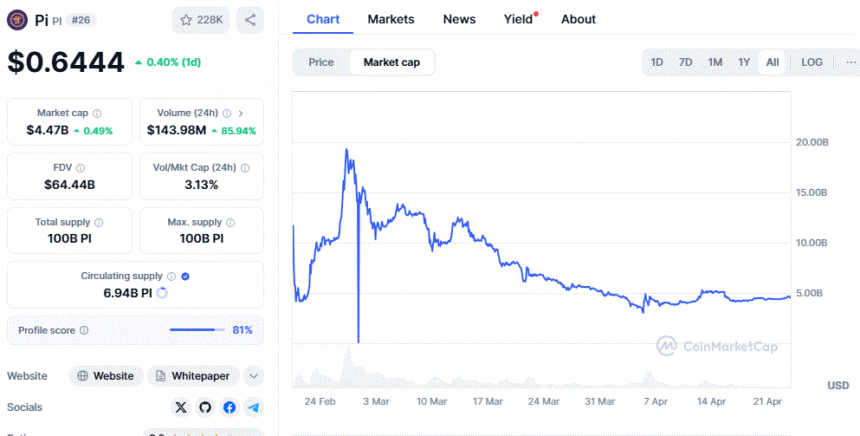Viewport: 860px width, 436px height.
Task: Click the 7 Apr date label
Action: [655, 401]
